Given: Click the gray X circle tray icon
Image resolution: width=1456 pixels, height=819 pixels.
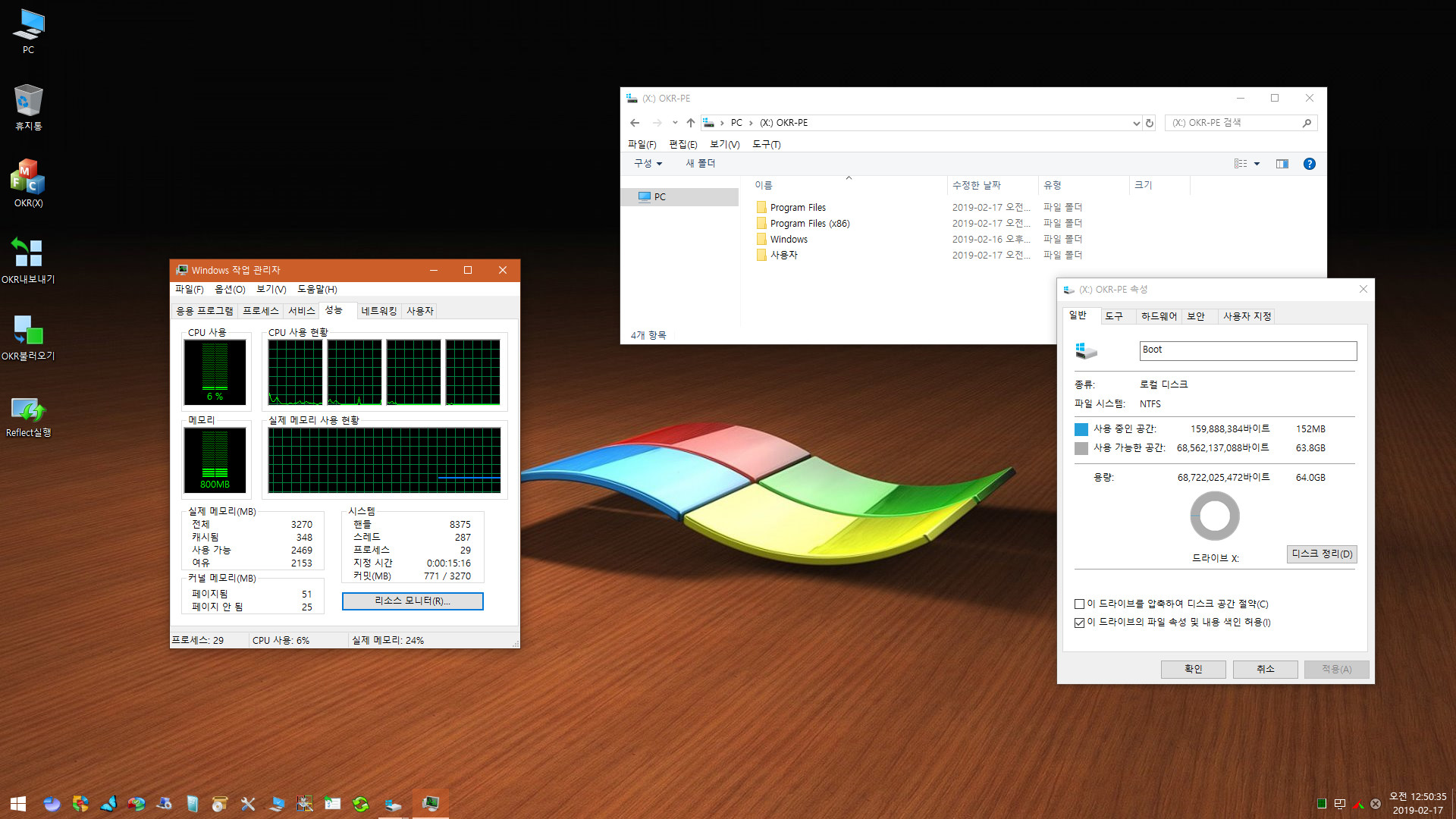Looking at the screenshot, I should (1376, 804).
